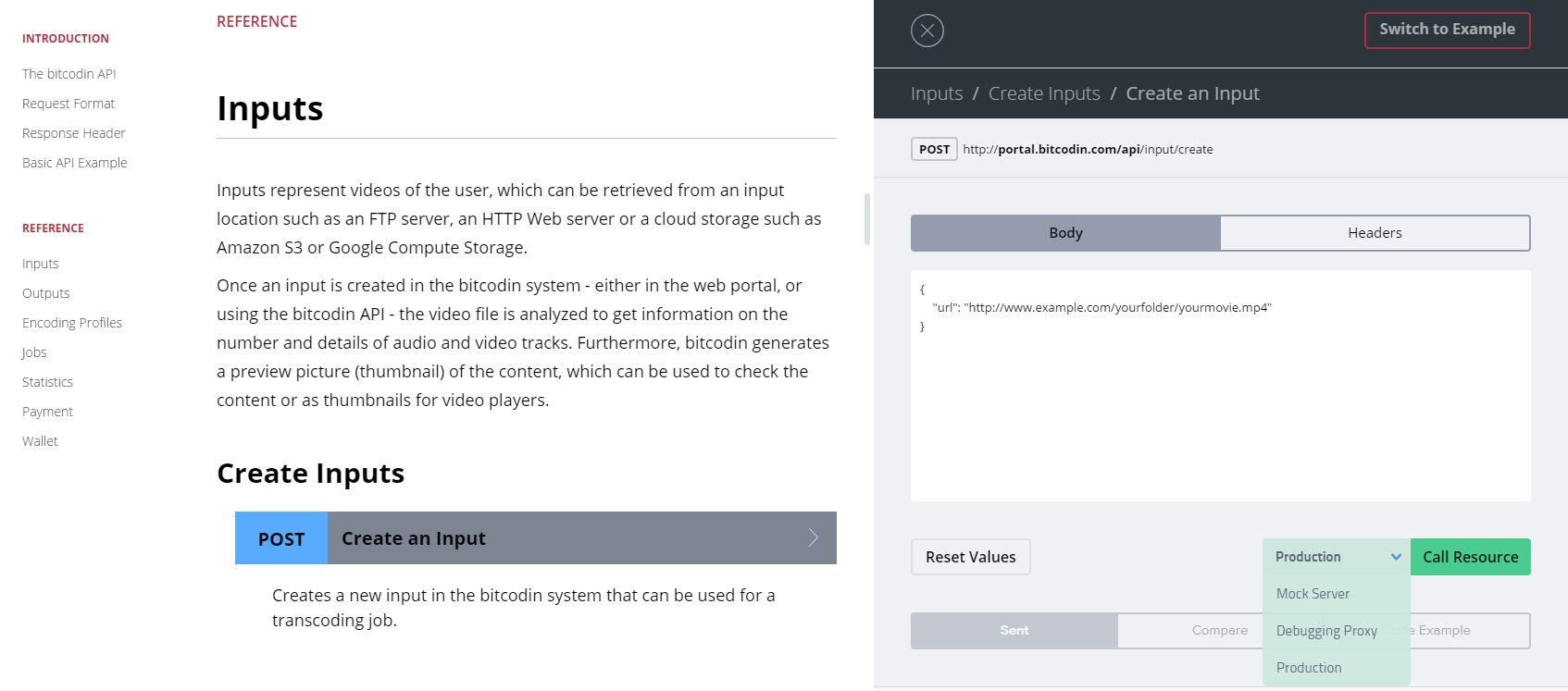Image resolution: width=1568 pixels, height=691 pixels.
Task: Switch to the Body tab
Action: [1065, 233]
